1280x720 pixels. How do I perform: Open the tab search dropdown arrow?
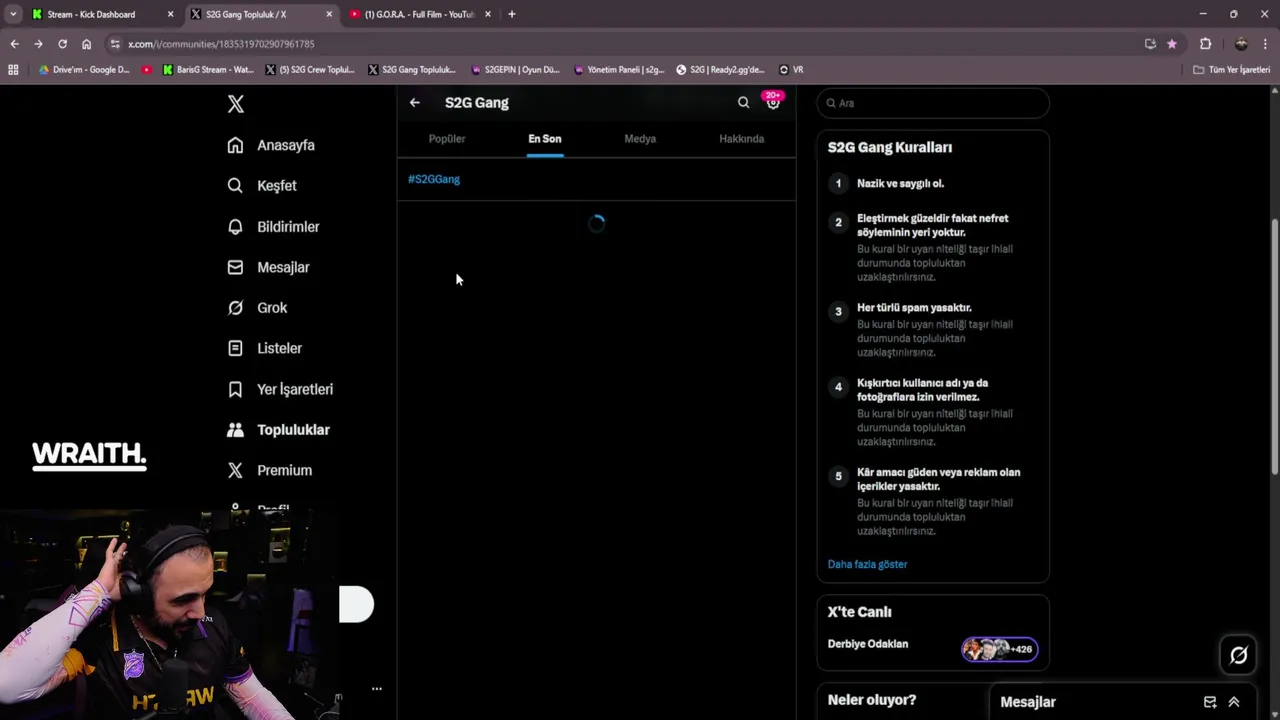pos(13,14)
